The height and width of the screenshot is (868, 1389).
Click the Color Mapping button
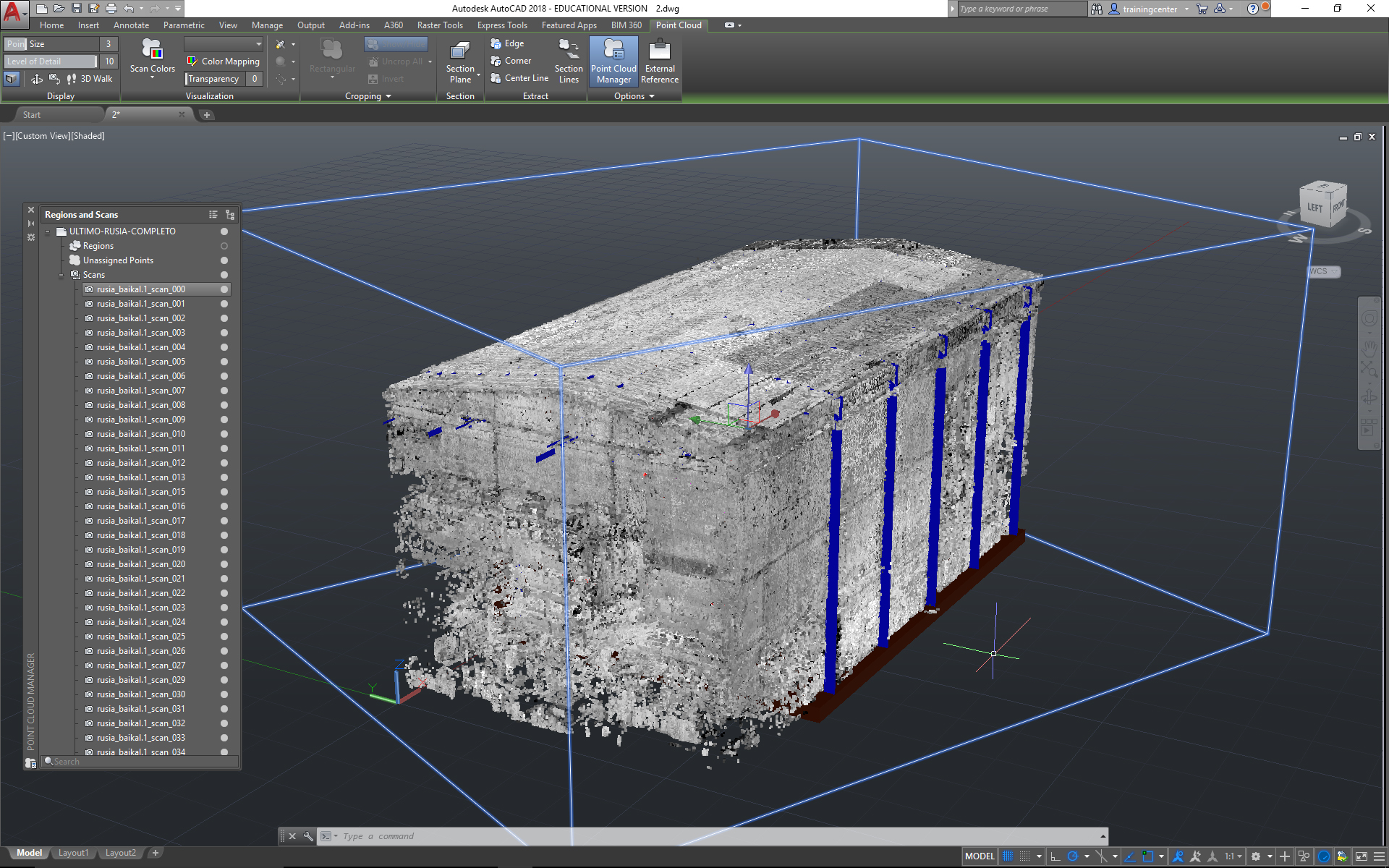[223, 61]
